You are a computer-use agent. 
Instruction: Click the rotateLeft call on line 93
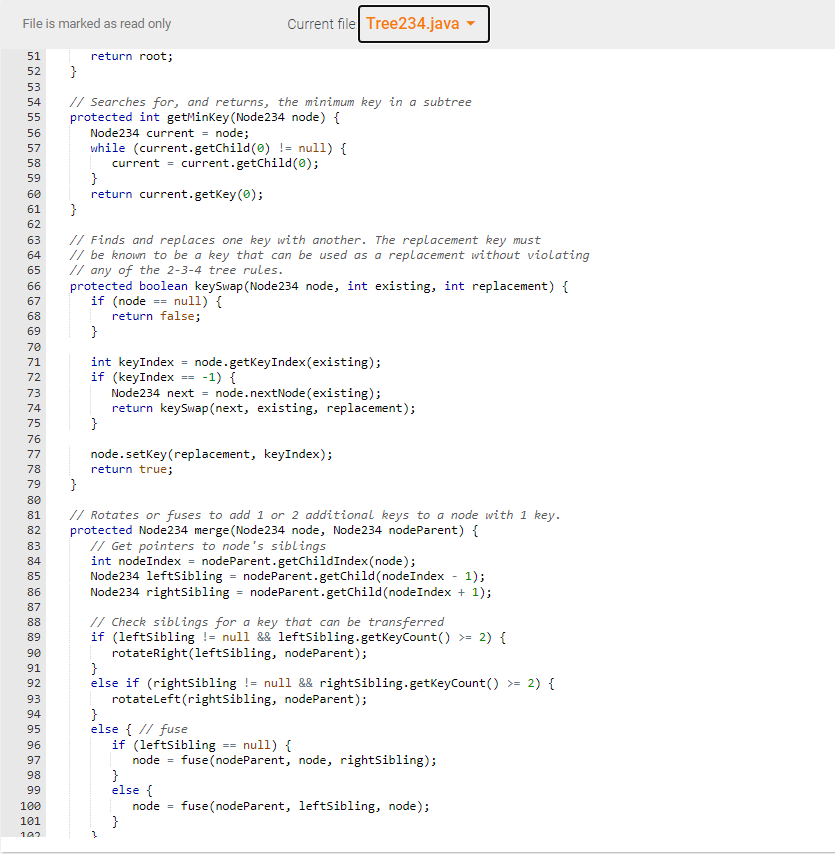tap(150, 698)
